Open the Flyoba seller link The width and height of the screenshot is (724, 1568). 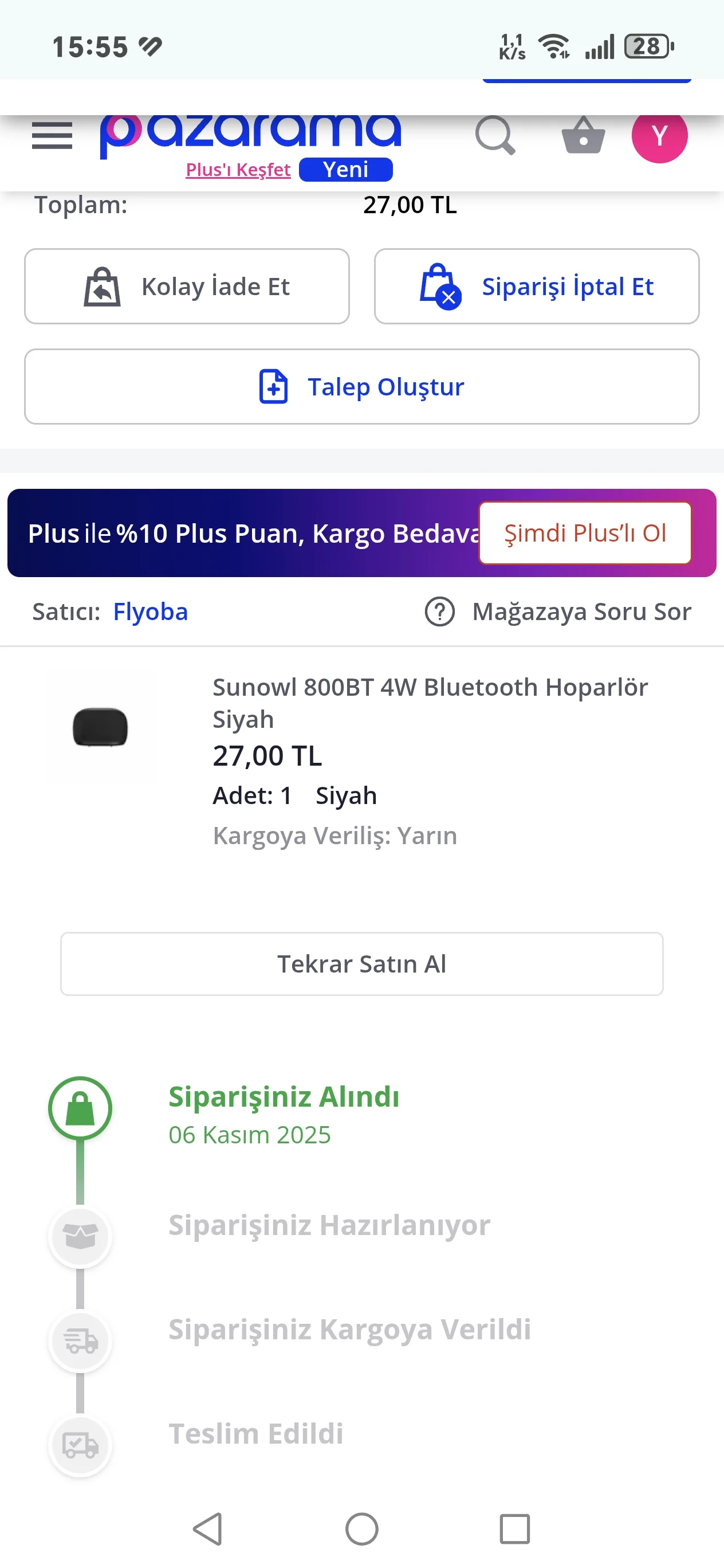pos(150,611)
